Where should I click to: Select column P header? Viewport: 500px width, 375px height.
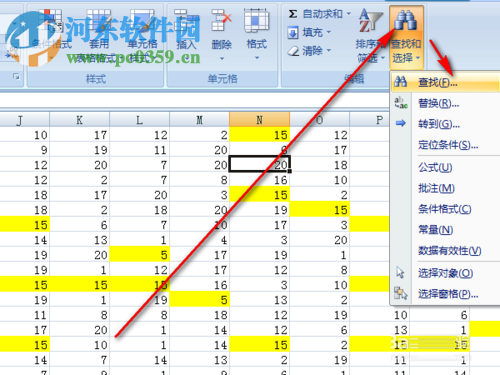coord(369,120)
